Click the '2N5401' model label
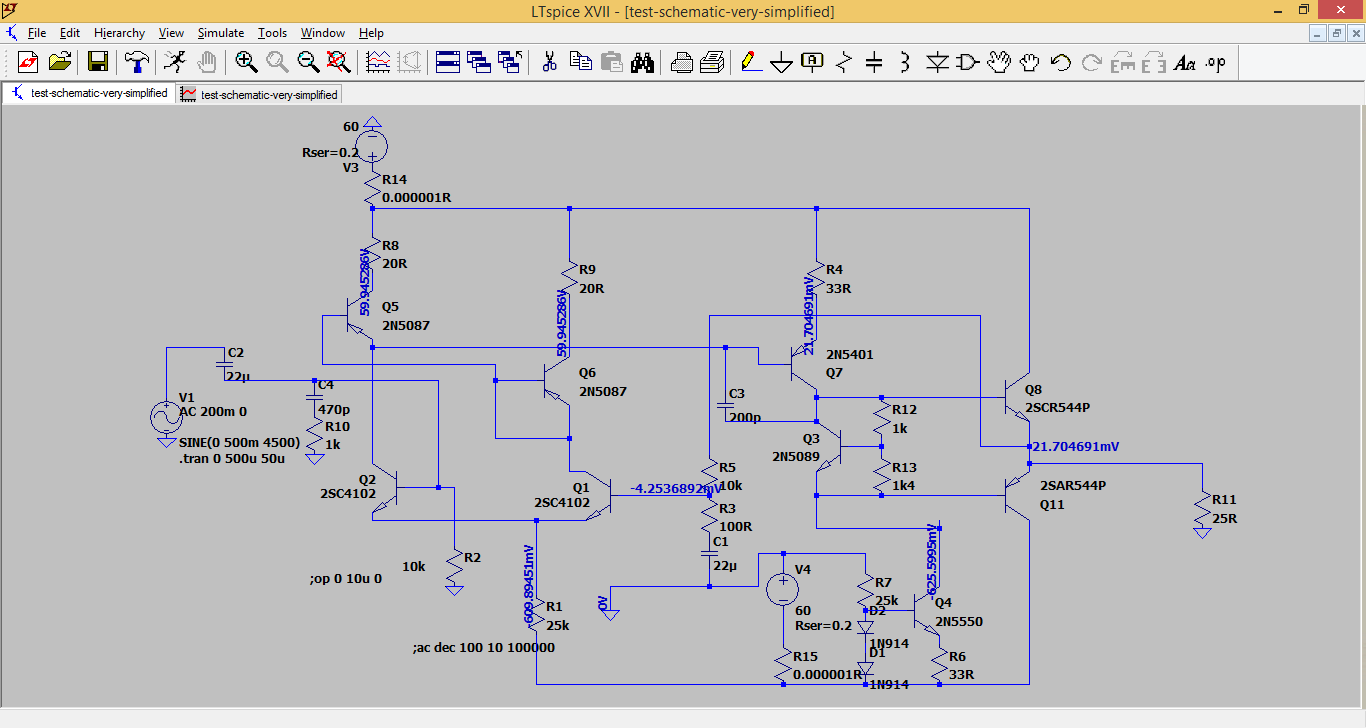Screen dimensions: 1366x728 pos(850,355)
